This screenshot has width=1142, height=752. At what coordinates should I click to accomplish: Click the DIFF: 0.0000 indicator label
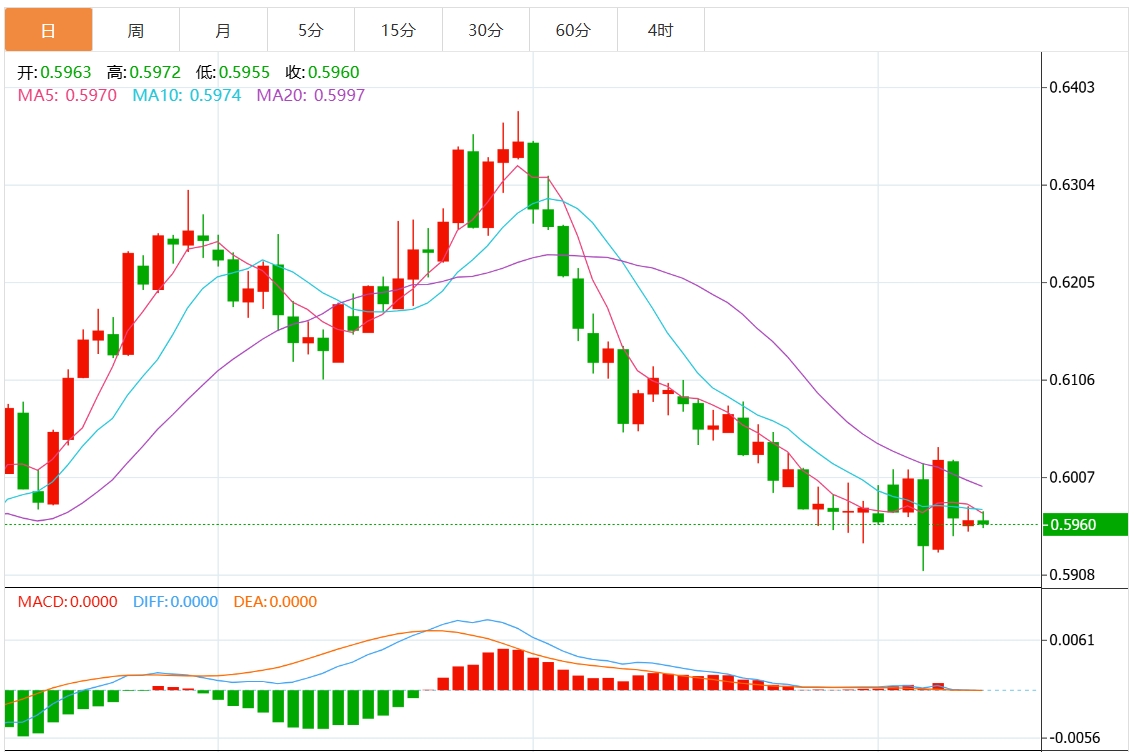point(176,602)
